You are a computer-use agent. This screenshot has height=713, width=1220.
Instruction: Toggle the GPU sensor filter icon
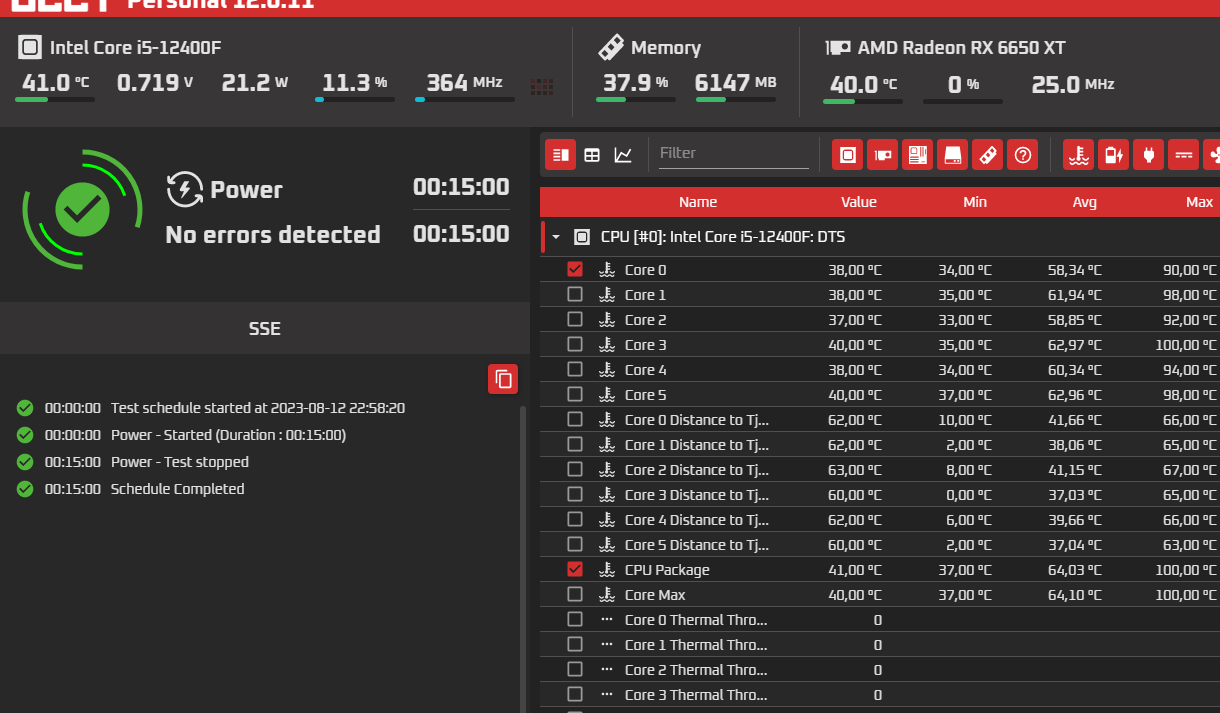(882, 155)
